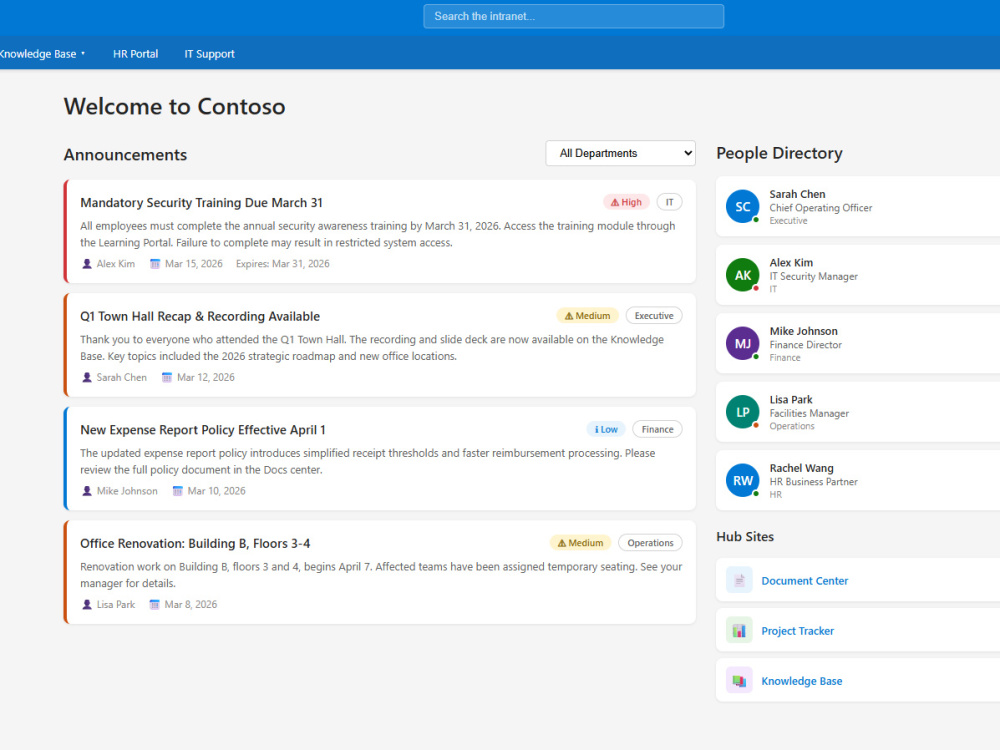
Task: Click the High priority badge
Action: pyautogui.click(x=626, y=202)
